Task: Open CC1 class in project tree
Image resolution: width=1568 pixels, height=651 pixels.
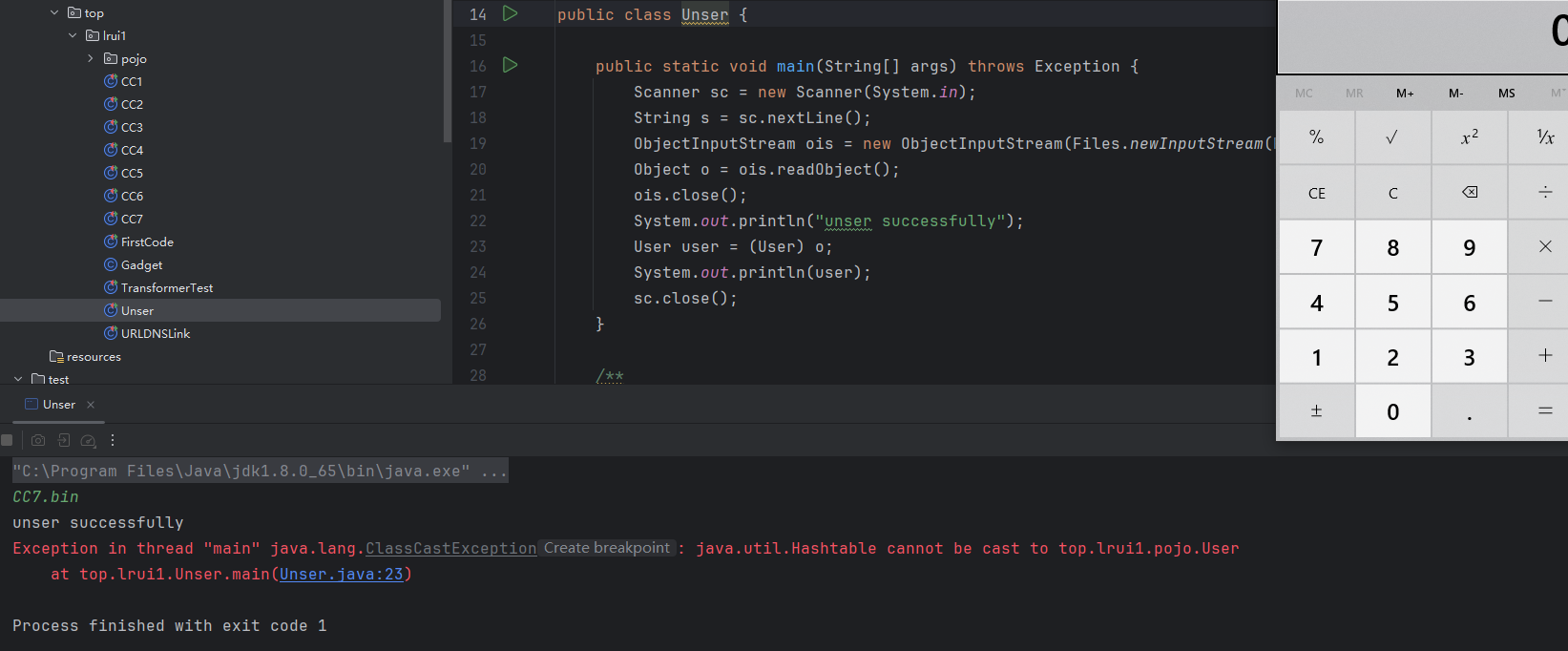Action: coord(123,81)
